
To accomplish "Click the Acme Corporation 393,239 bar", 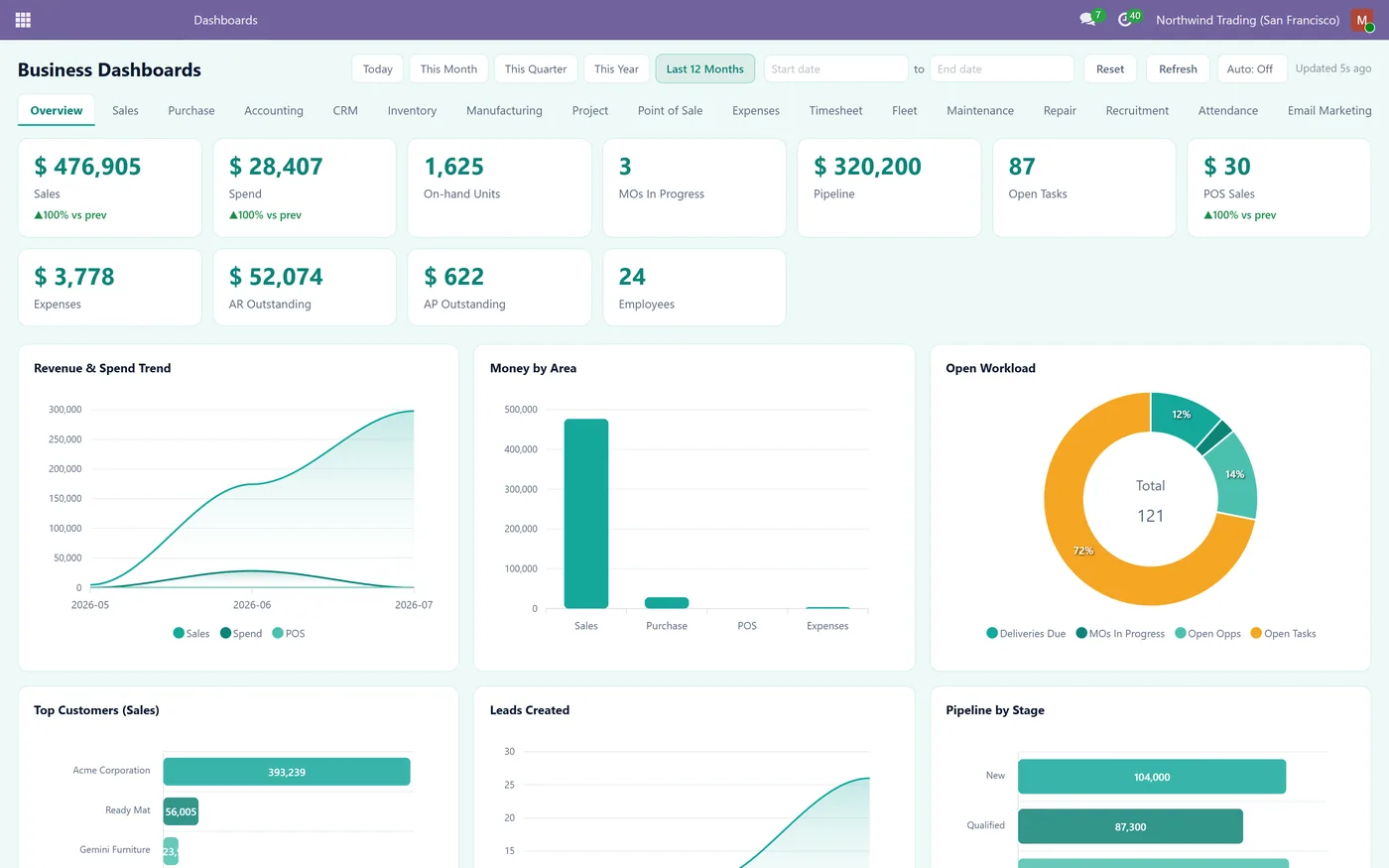I will pyautogui.click(x=287, y=772).
